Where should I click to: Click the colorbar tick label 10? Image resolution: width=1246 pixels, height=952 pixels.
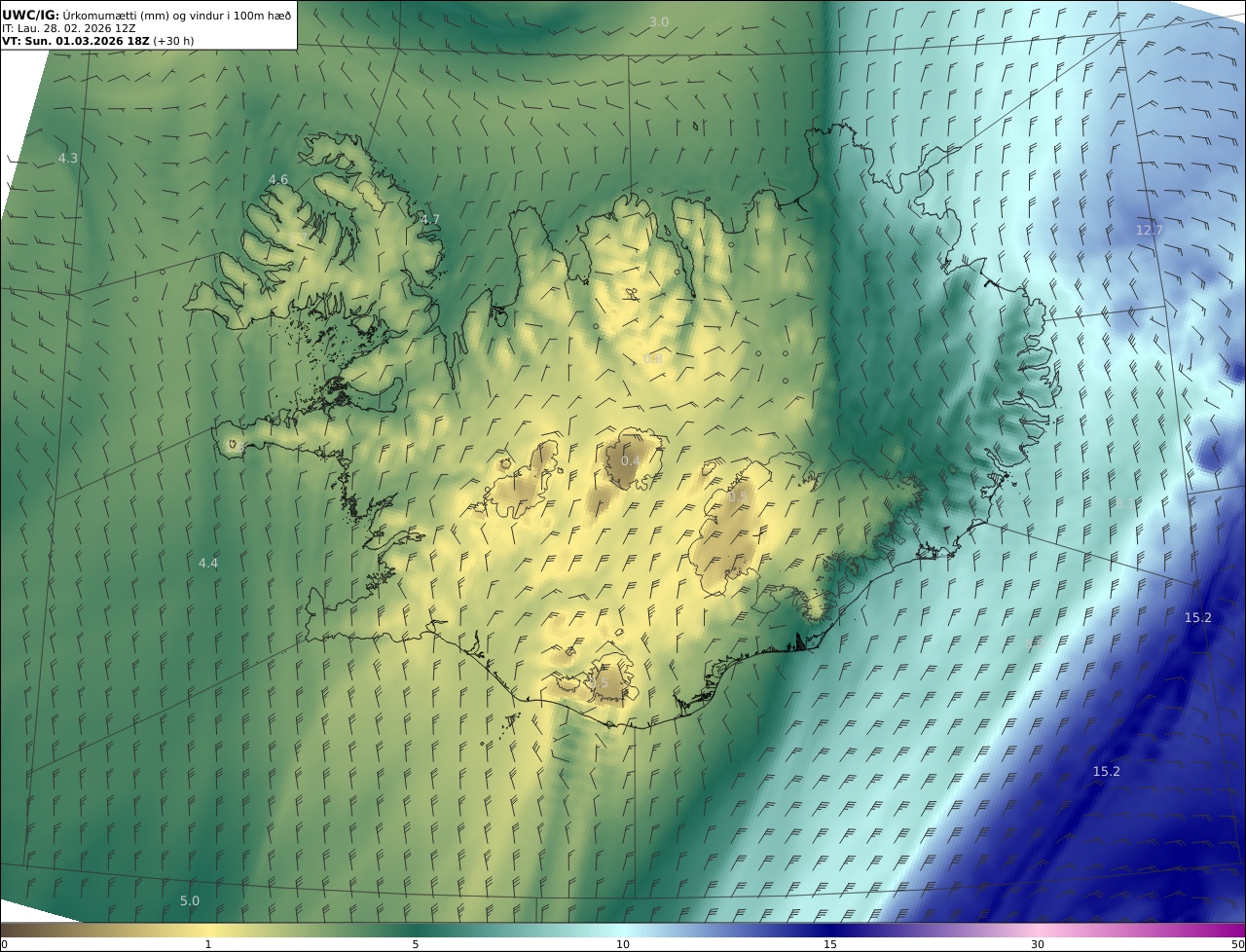click(x=623, y=944)
